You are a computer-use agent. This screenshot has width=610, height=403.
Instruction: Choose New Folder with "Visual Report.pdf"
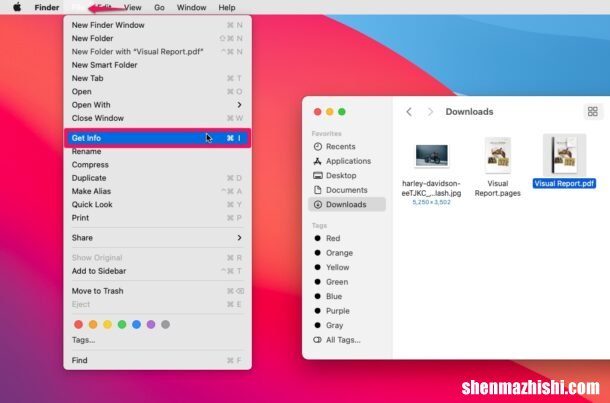[157, 52]
